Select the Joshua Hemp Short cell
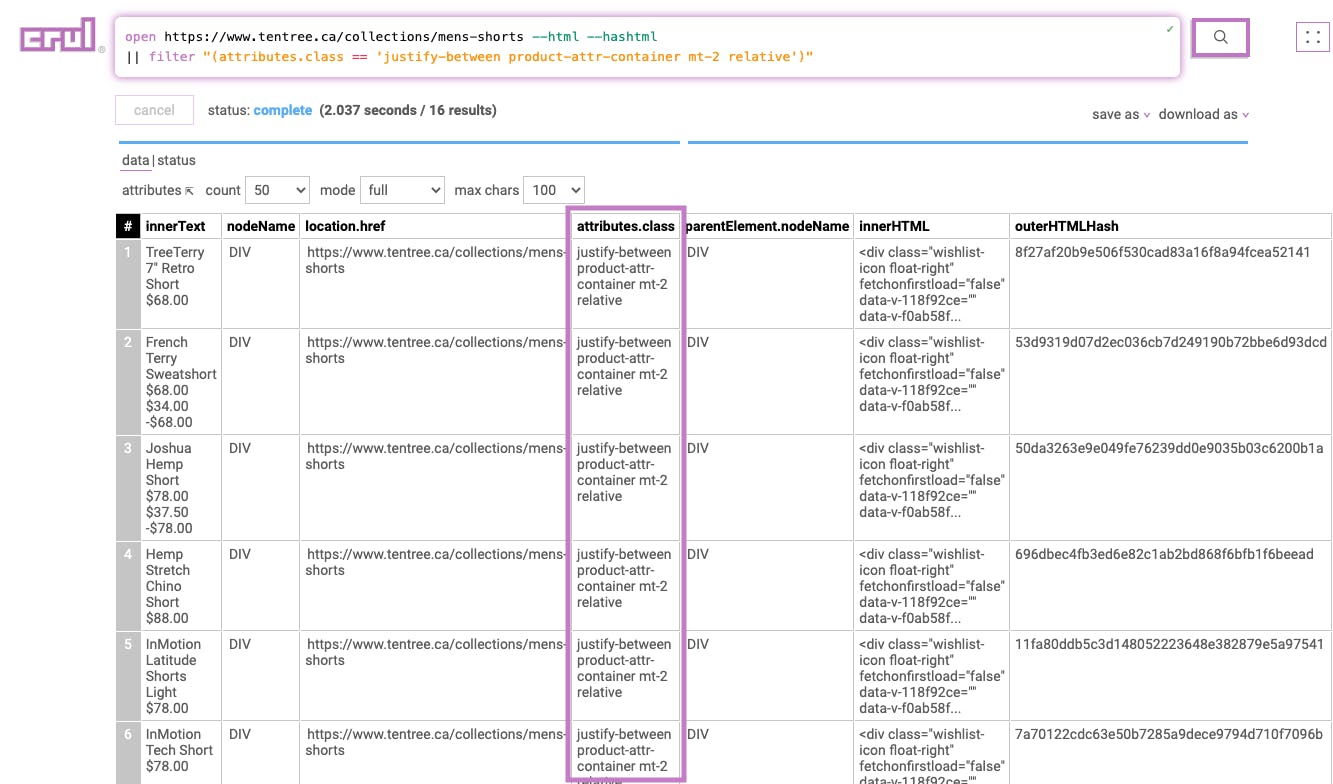Screen dimensions: 1333x784 tap(180, 488)
